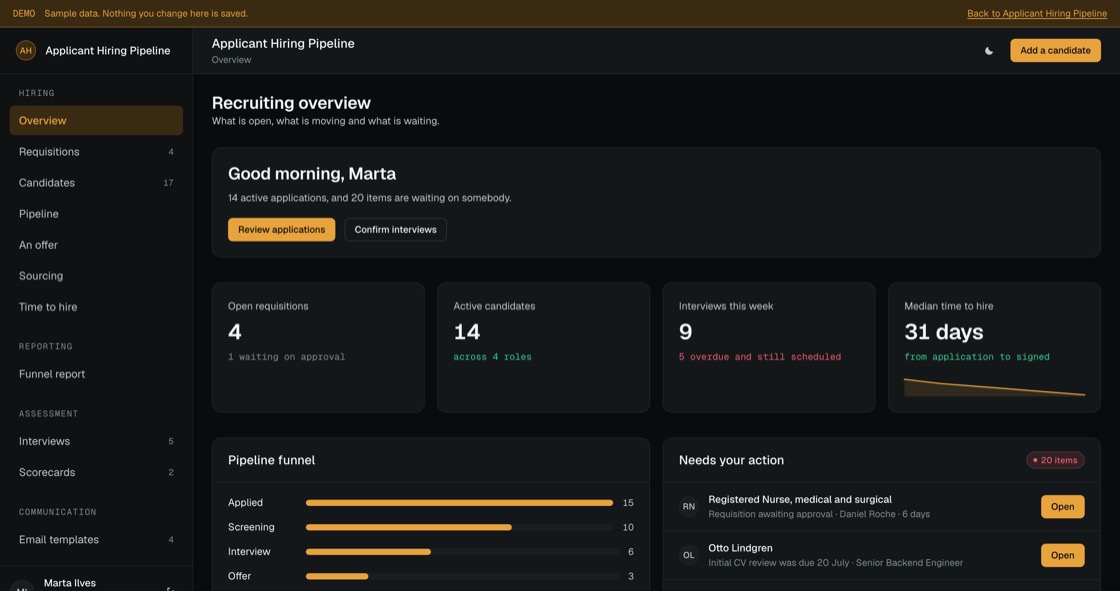
Task: Open the Registered Nurse requisition action
Action: 1062,507
